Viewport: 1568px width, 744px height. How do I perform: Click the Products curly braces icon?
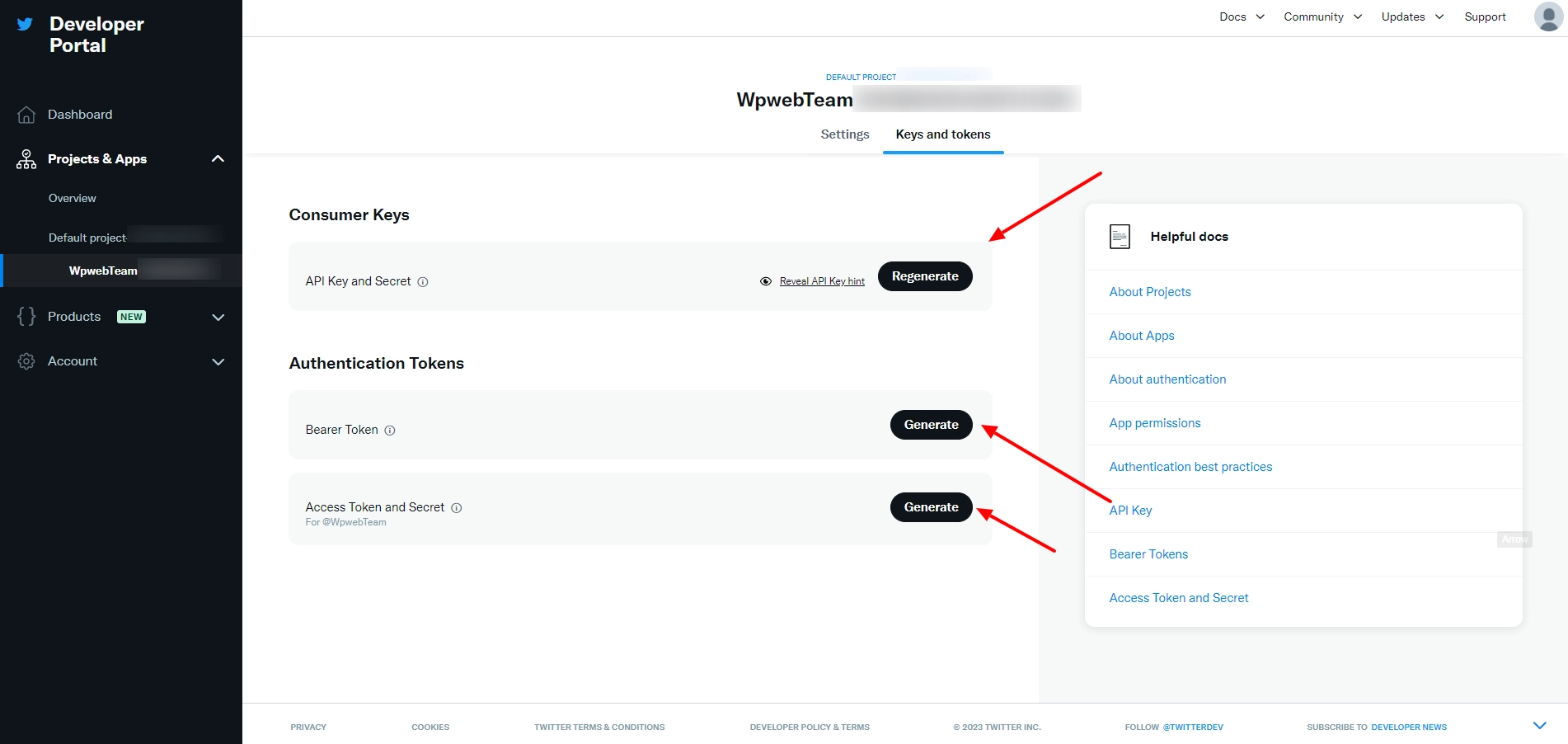[x=26, y=317]
